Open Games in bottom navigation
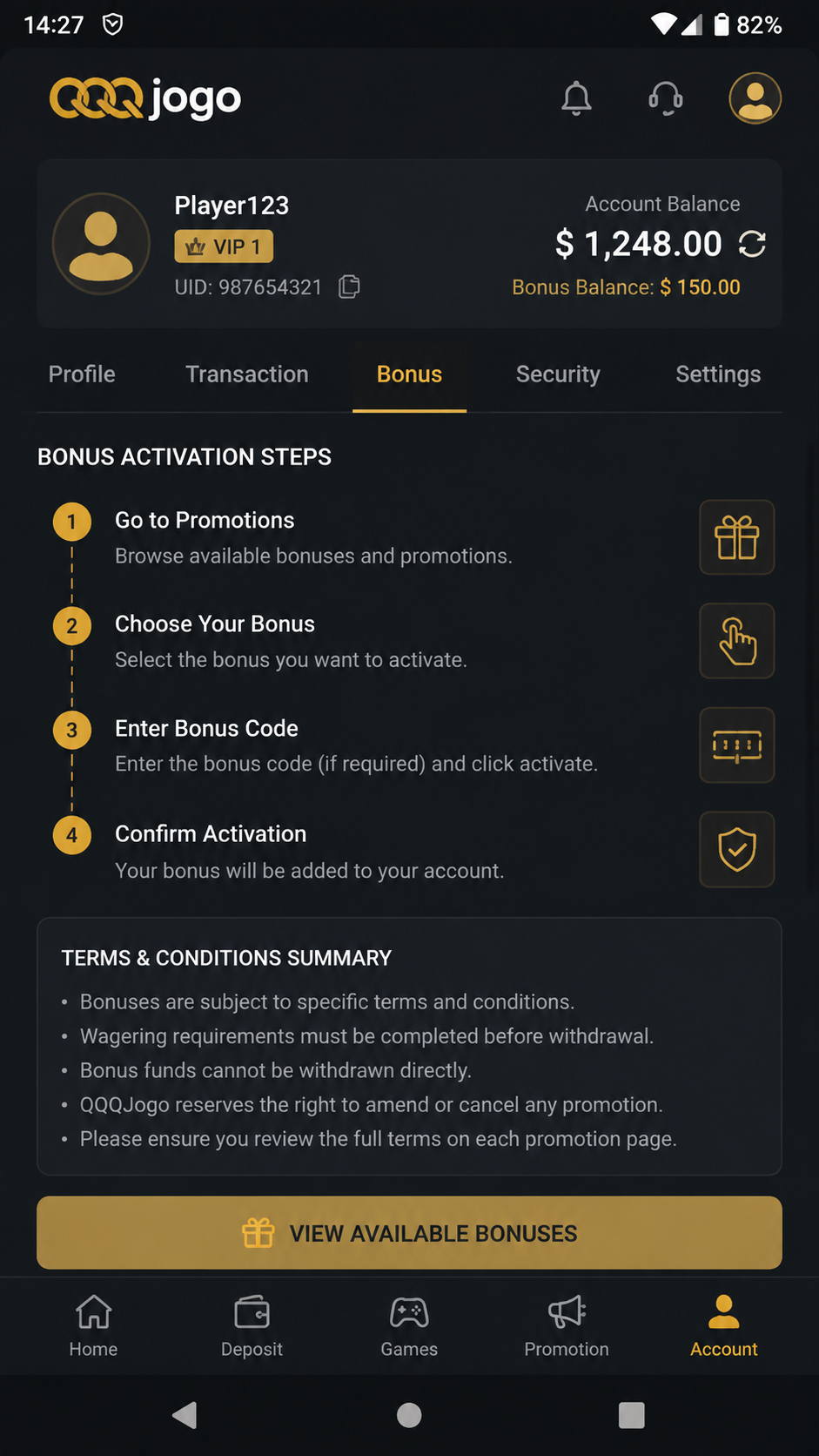 (409, 1326)
